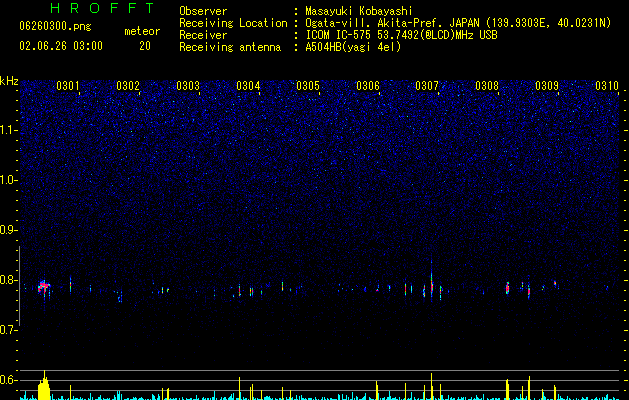Viewport: 629px width, 400px height.
Task: Click the 0309 time marker
Action: click(547, 86)
